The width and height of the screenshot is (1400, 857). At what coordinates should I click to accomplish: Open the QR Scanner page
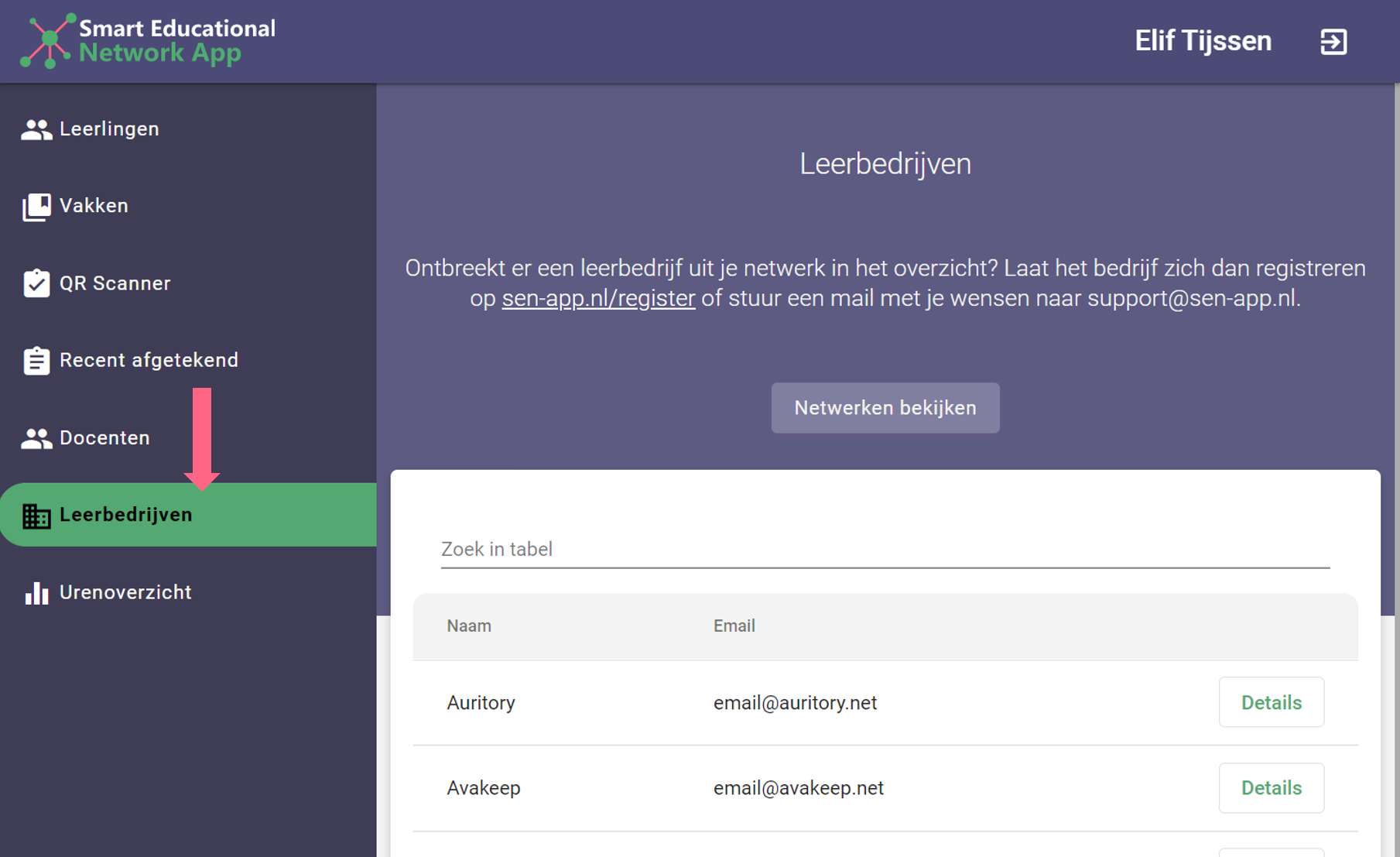pos(188,283)
